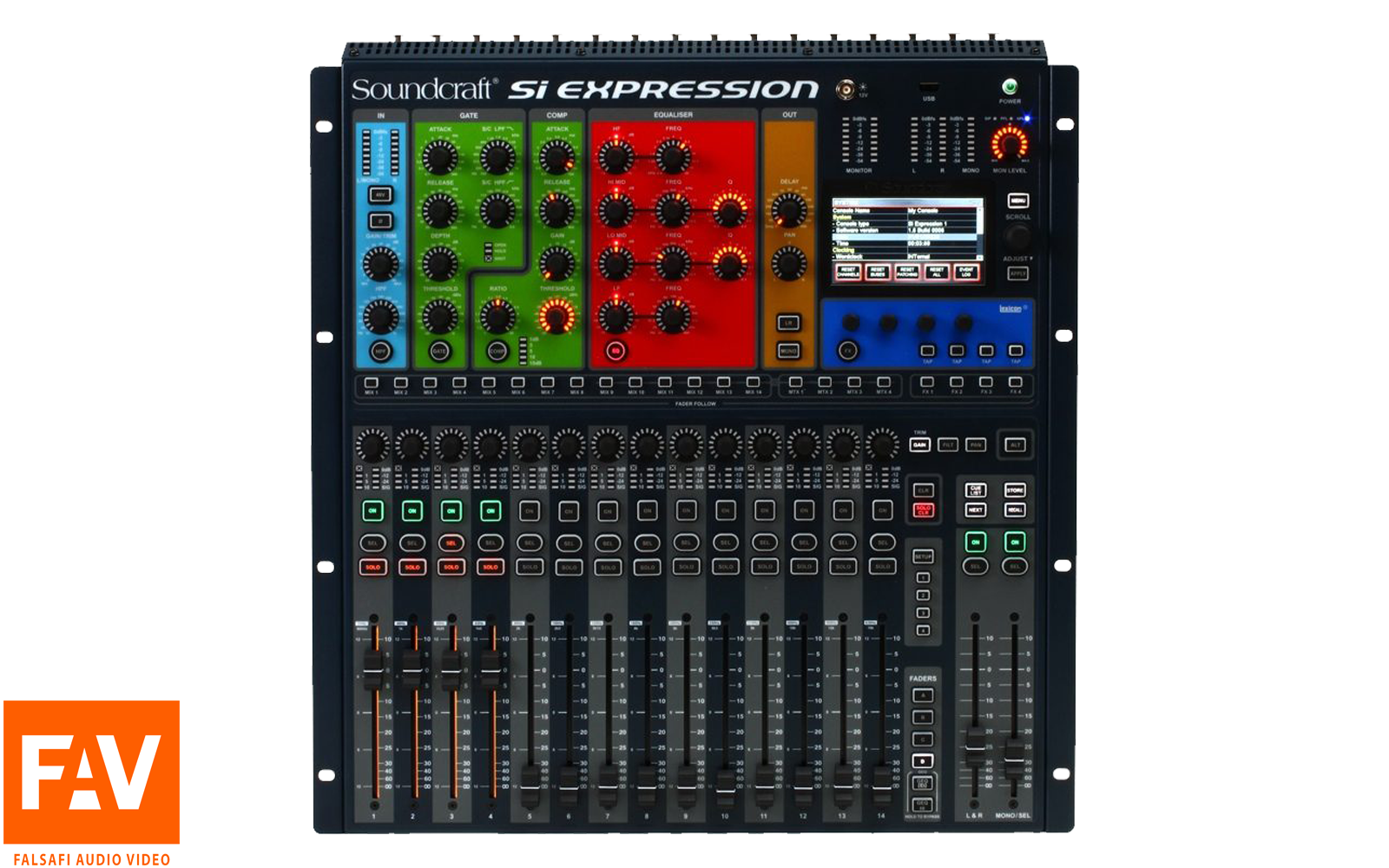Click the DELAY knob in OUT section

[x=788, y=210]
